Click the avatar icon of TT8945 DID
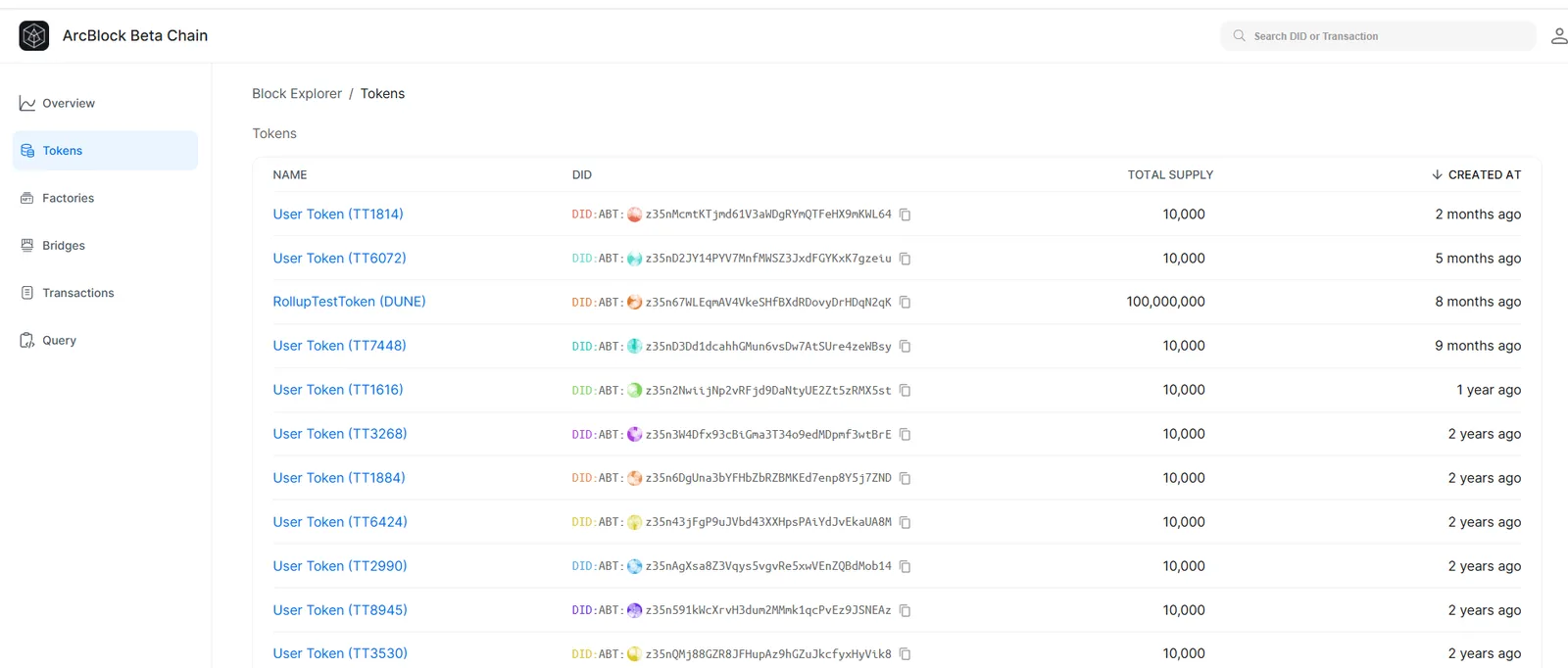The width and height of the screenshot is (1568, 668). pos(634,611)
